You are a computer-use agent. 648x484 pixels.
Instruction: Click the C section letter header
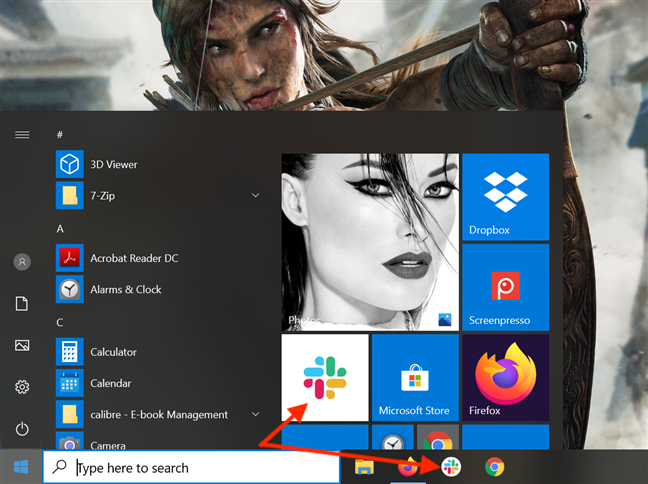tap(60, 322)
